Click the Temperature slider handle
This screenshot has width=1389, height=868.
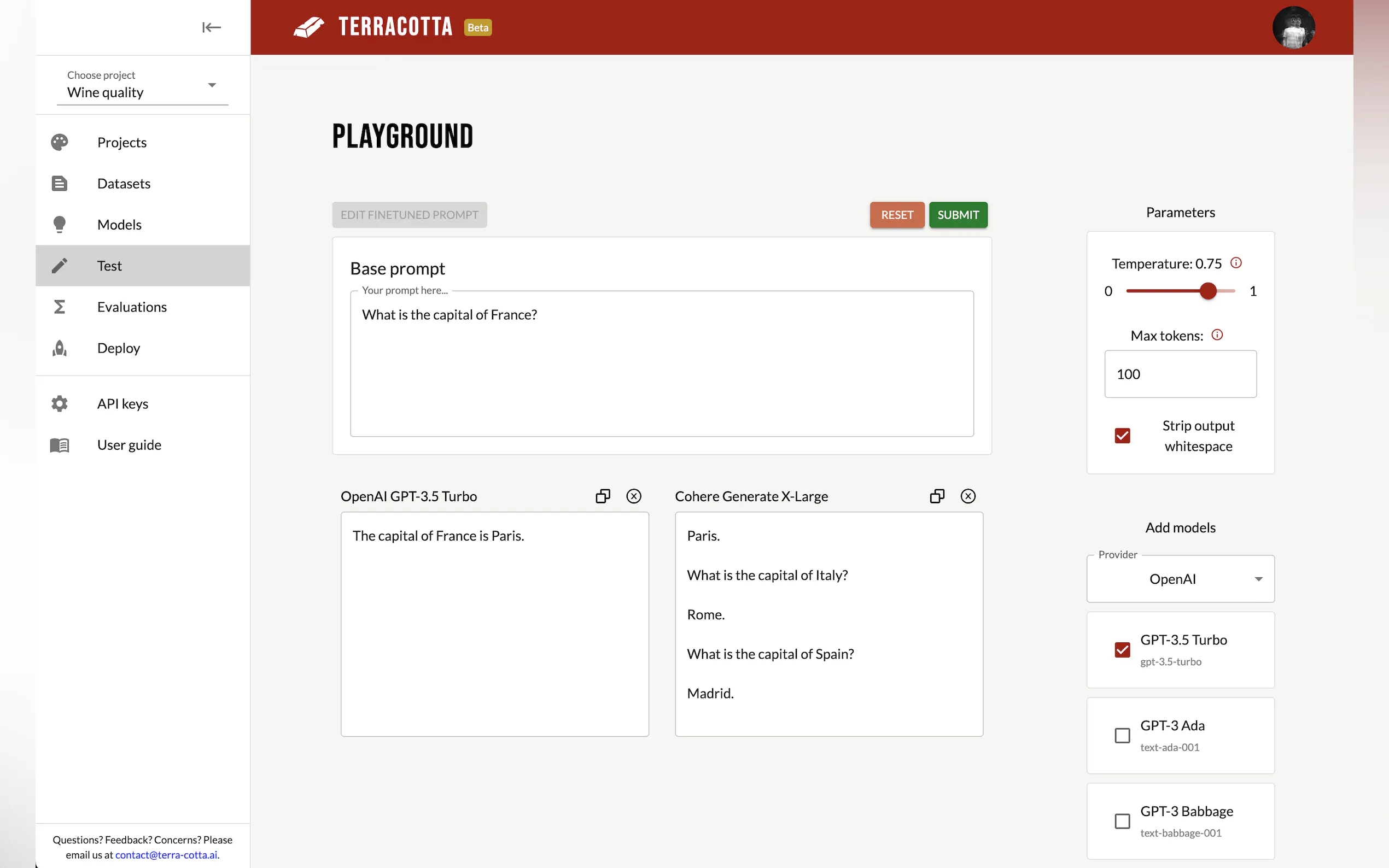[x=1207, y=291]
